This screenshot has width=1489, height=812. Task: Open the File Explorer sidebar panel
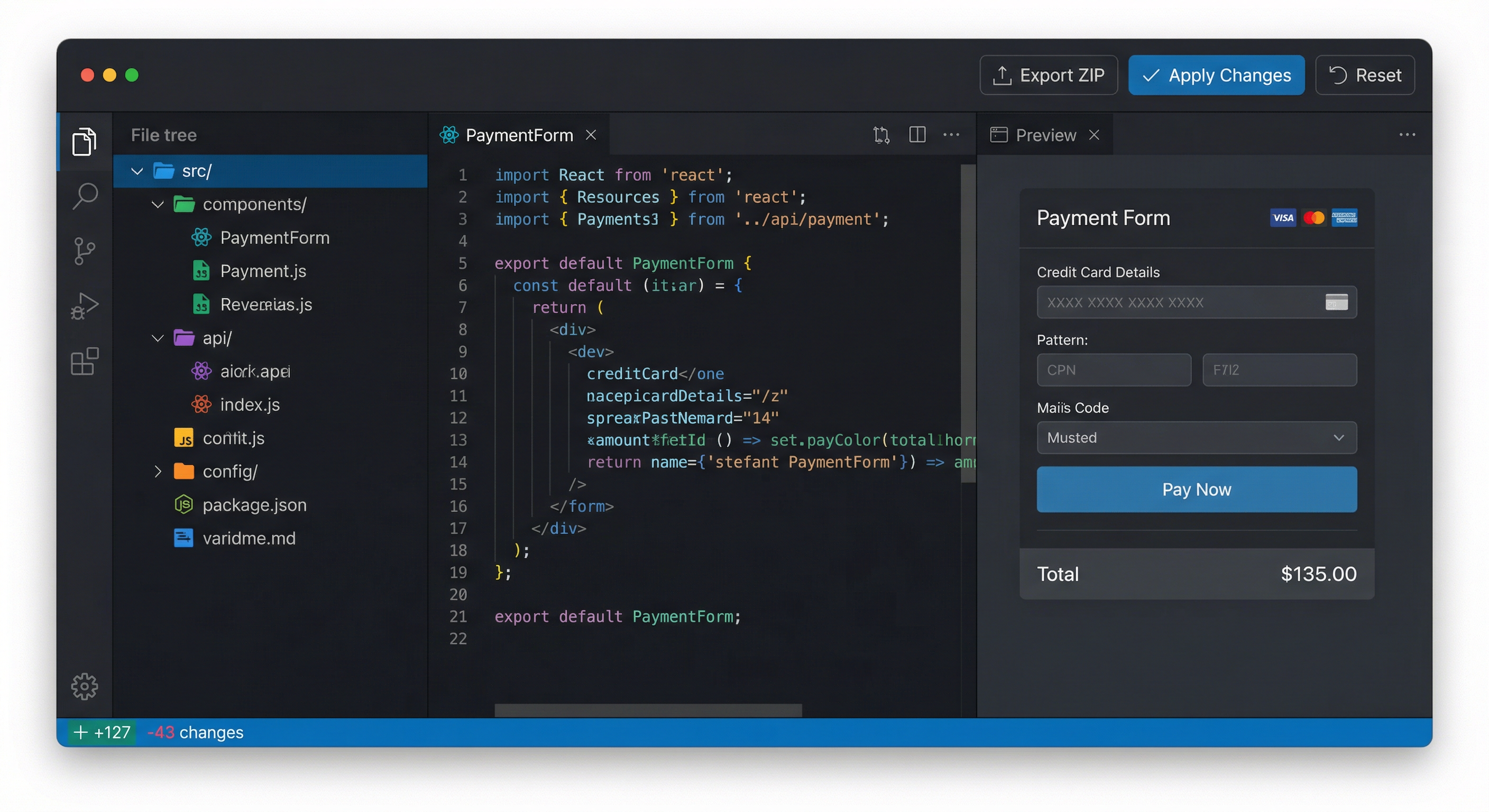(x=85, y=141)
